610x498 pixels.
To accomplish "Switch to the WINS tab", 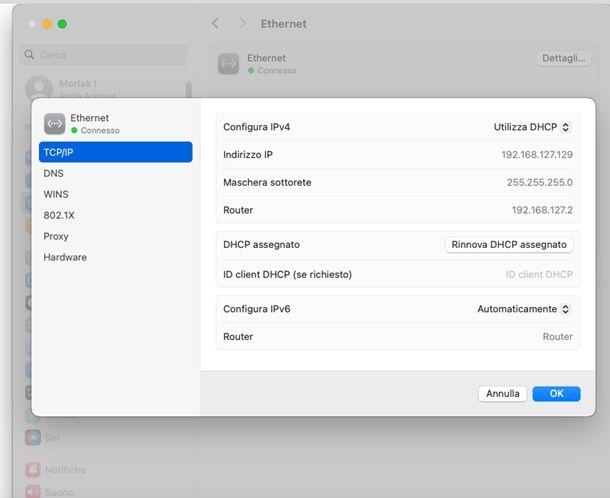I will pyautogui.click(x=56, y=194).
